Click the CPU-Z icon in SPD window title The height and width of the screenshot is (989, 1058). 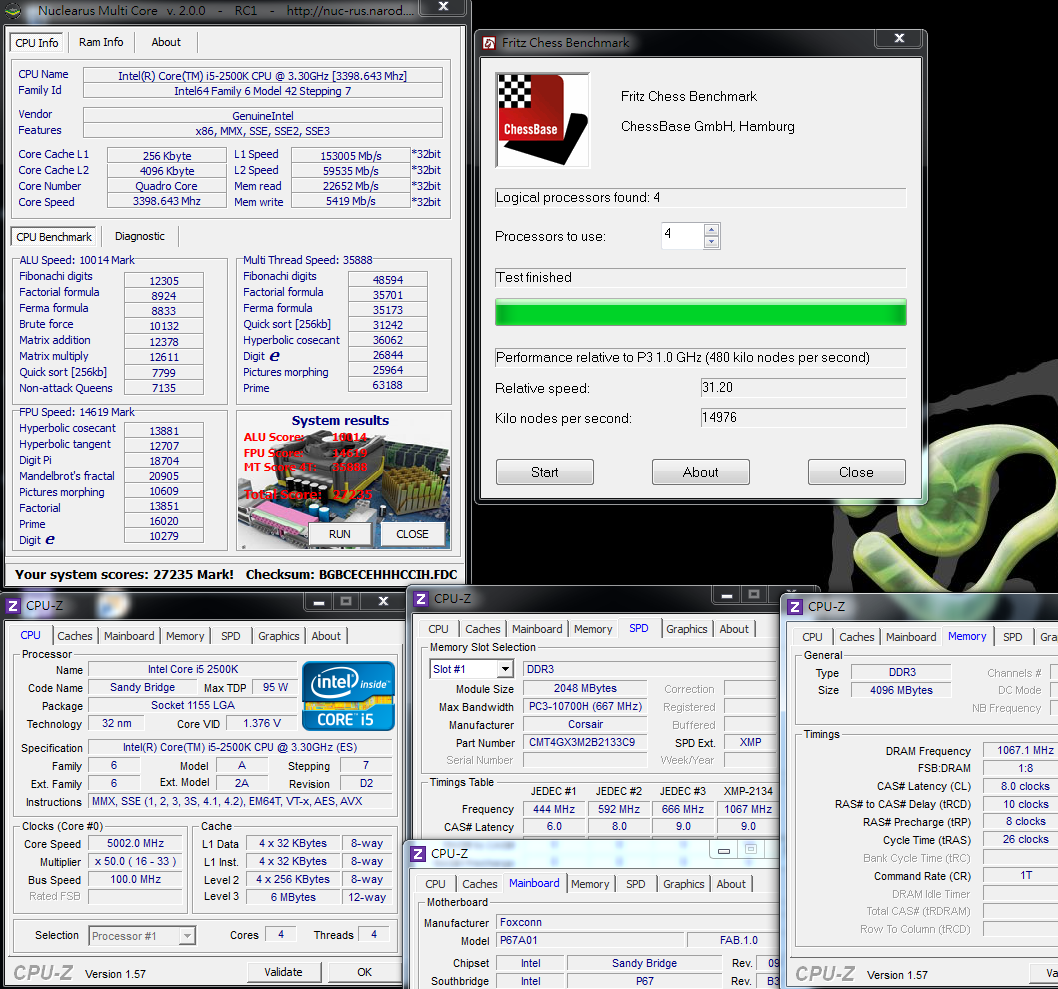(x=421, y=598)
